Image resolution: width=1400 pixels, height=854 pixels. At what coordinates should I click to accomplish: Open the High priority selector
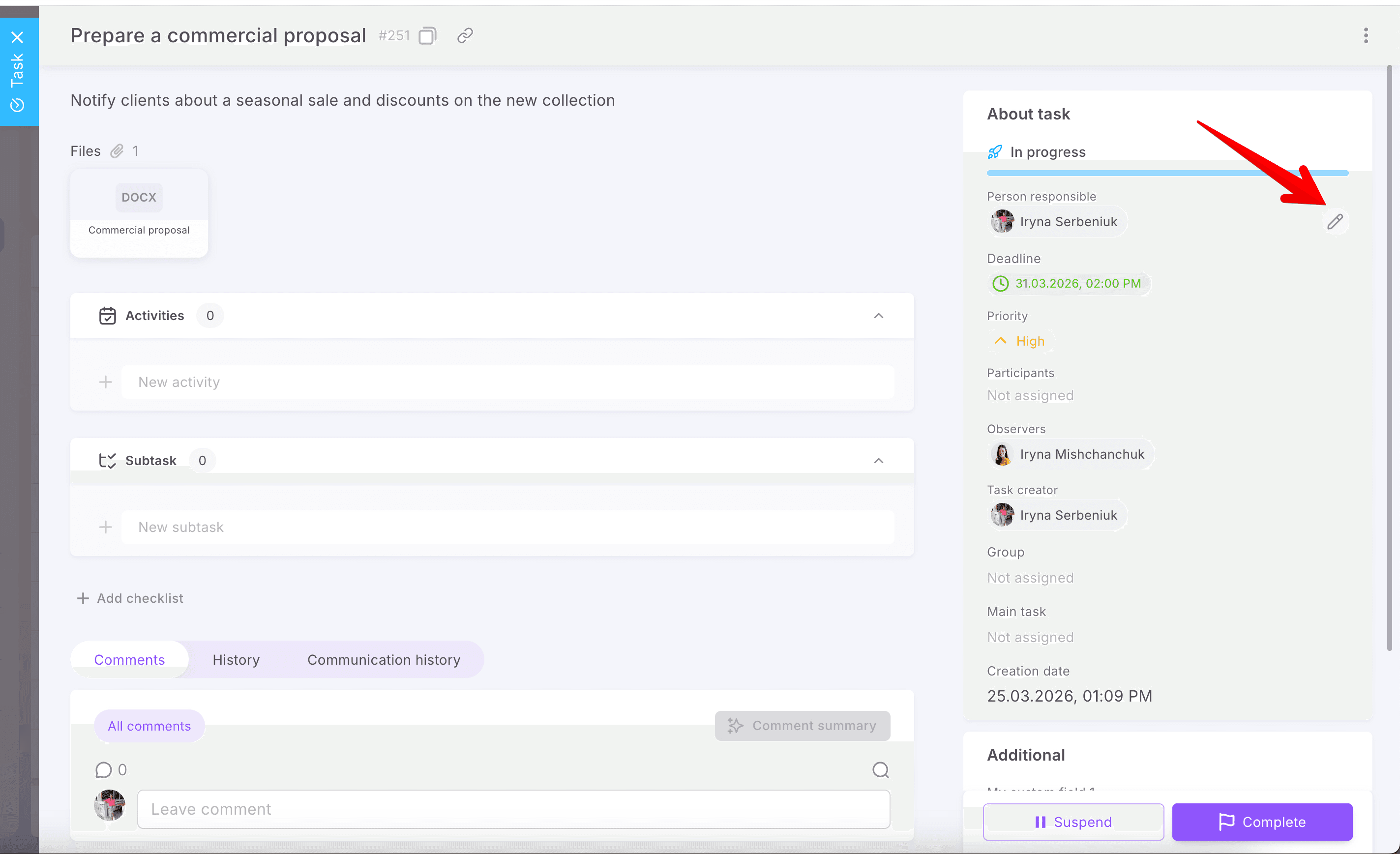1020,341
